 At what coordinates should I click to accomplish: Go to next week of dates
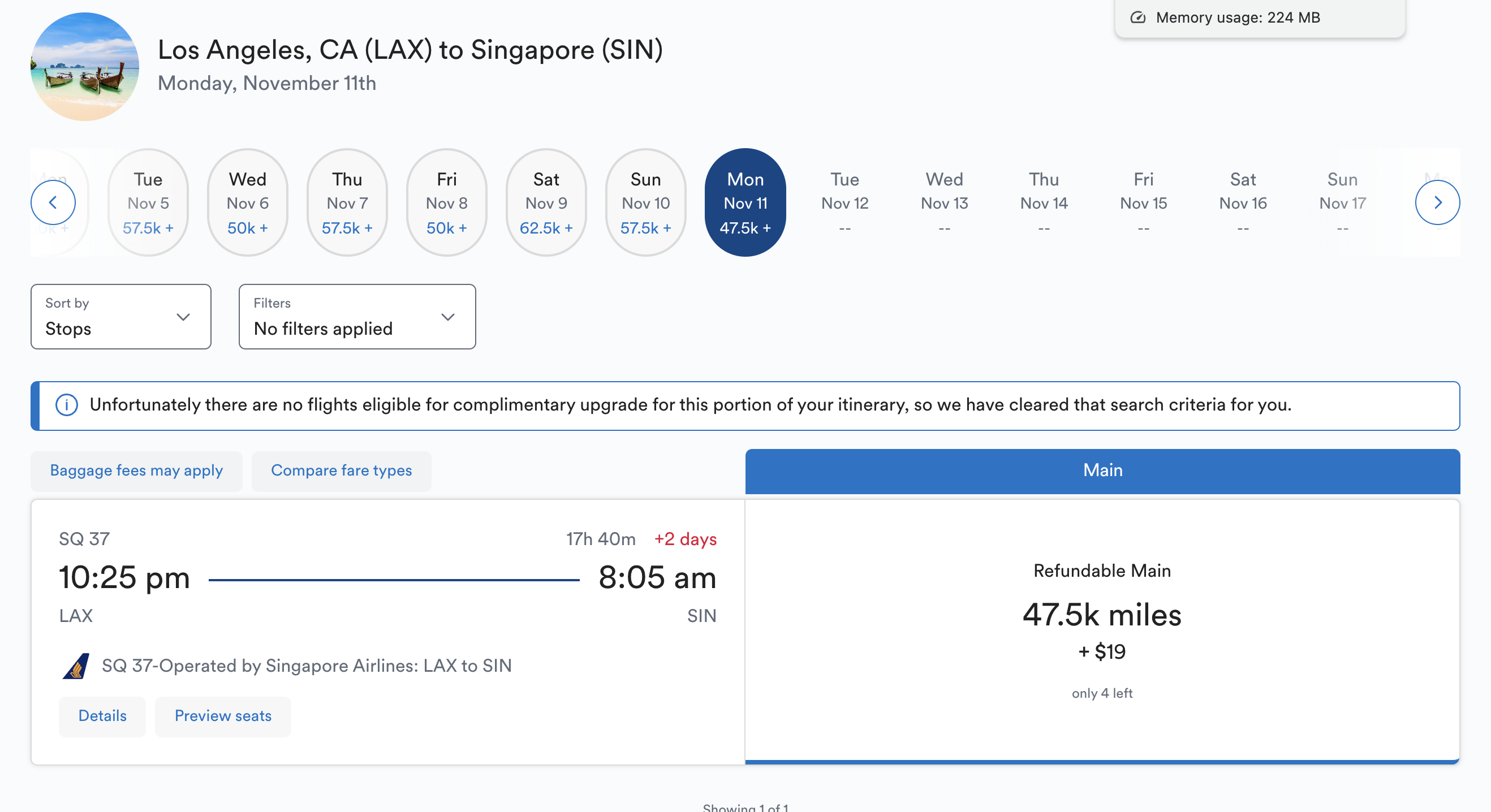click(x=1437, y=202)
